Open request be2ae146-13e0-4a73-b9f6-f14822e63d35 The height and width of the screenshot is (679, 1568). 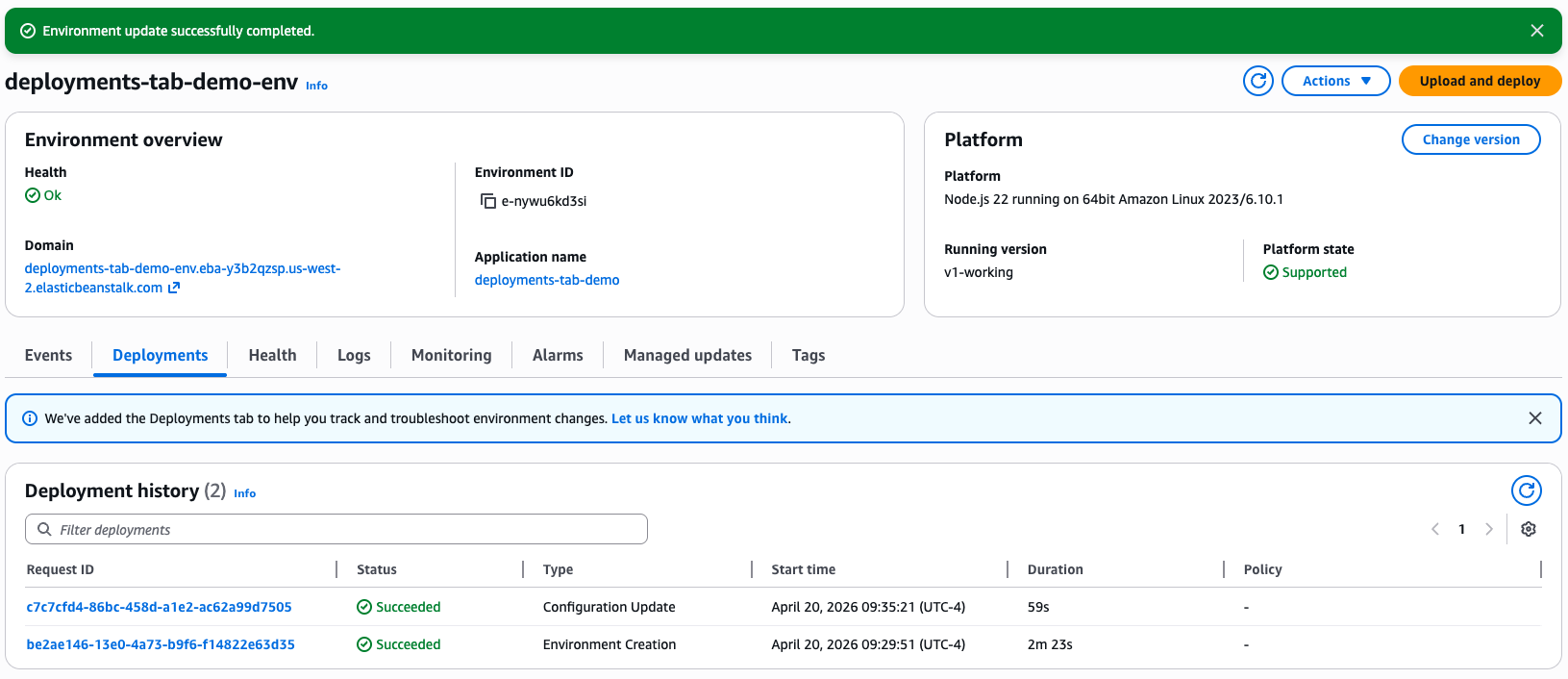(161, 644)
